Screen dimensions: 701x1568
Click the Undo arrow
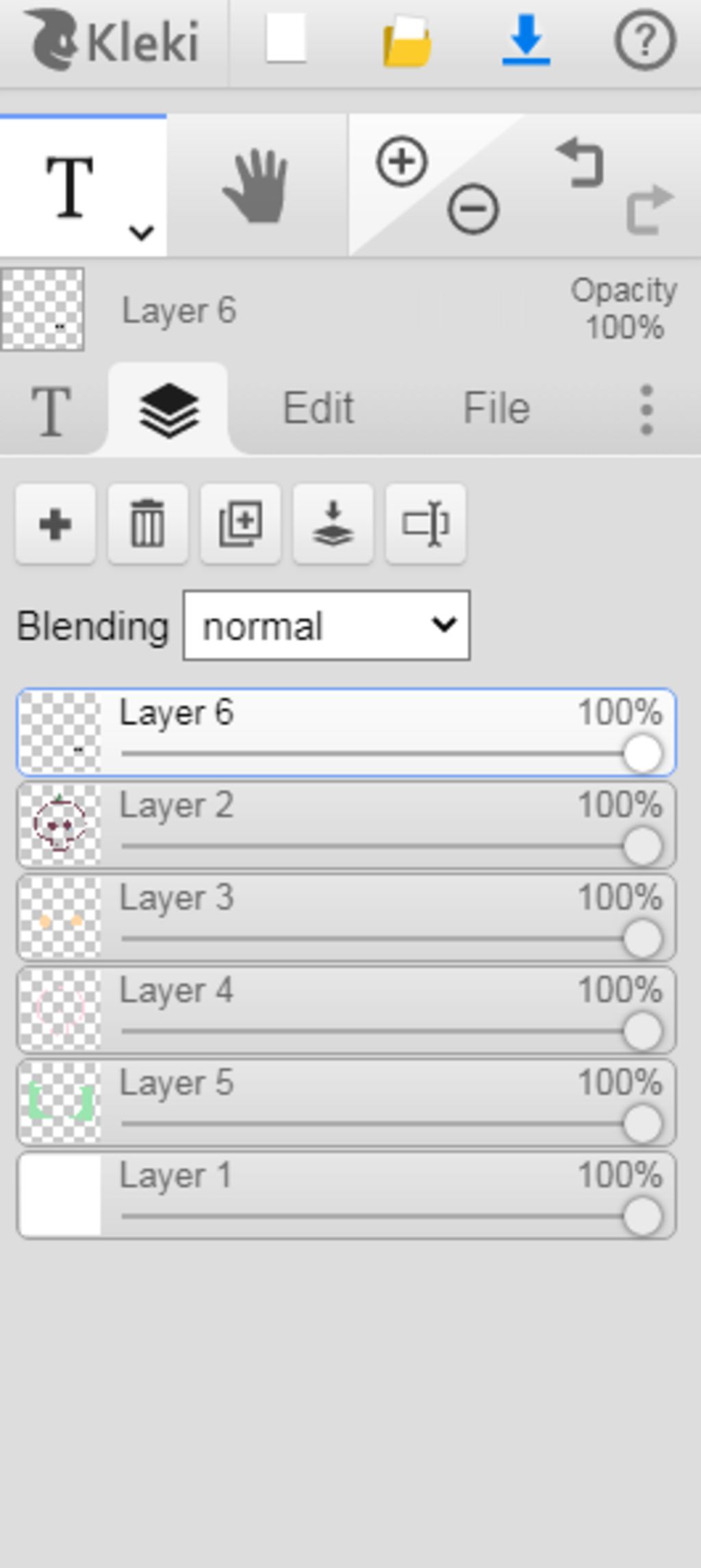point(582,163)
